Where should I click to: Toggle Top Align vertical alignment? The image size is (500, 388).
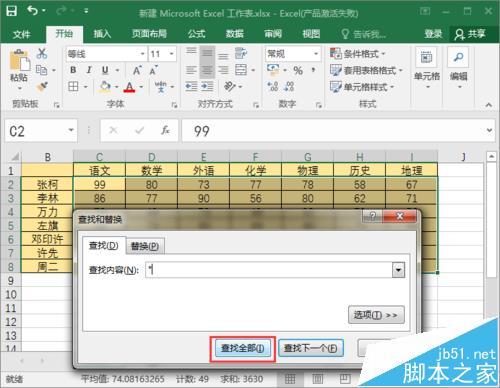191,52
